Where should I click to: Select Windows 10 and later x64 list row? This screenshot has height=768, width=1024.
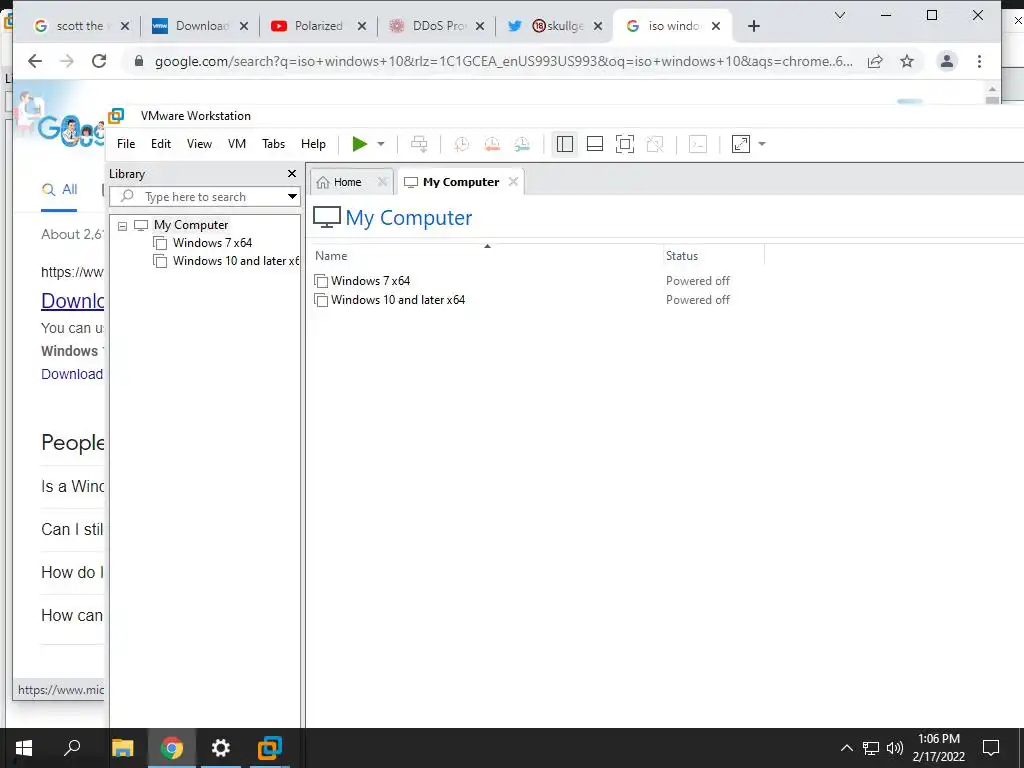click(x=398, y=300)
